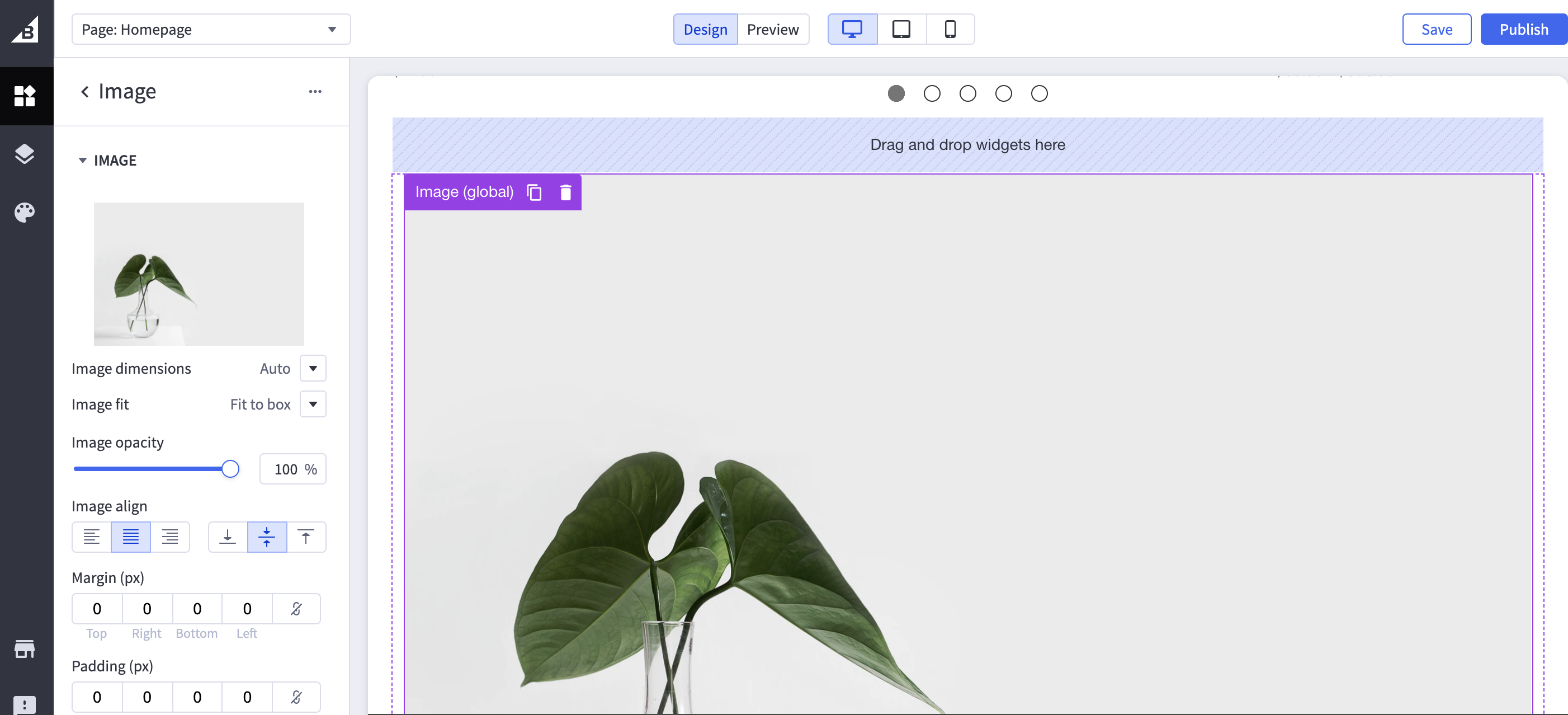The height and width of the screenshot is (715, 1568).
Task: Toggle the margin link-values icon
Action: pos(296,608)
